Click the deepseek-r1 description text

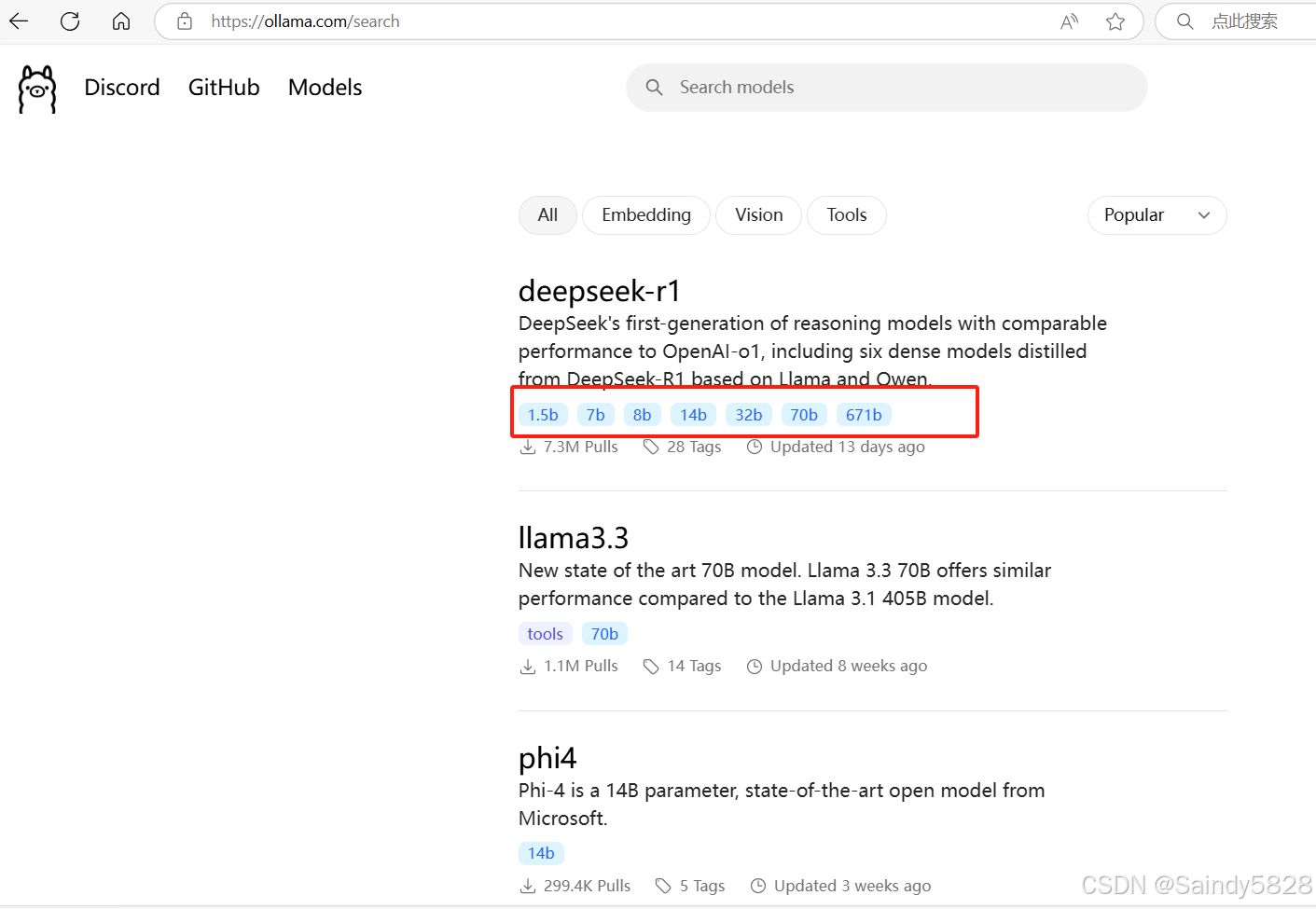(812, 351)
